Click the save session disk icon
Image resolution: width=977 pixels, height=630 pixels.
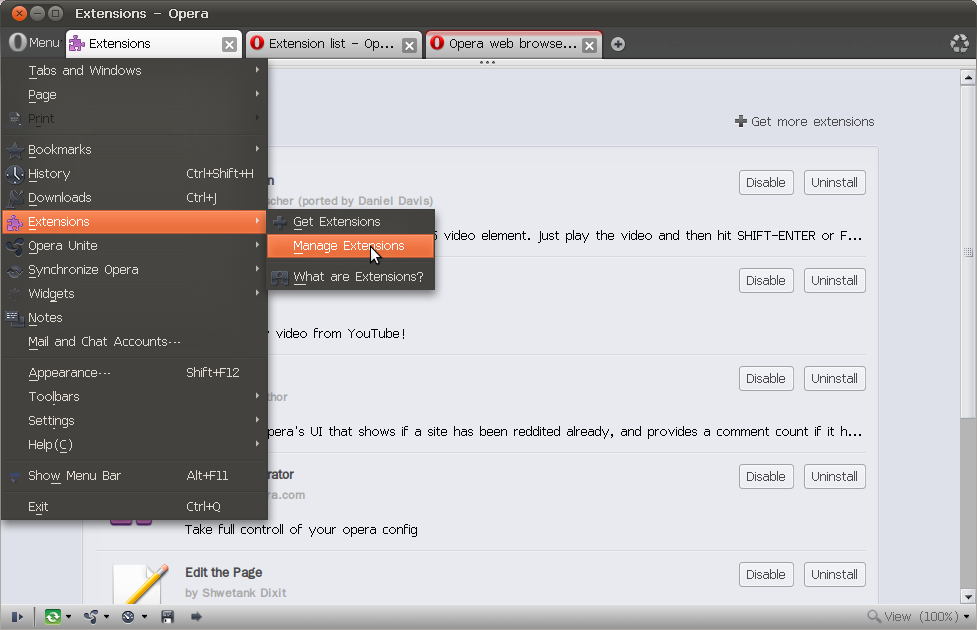click(x=166, y=616)
